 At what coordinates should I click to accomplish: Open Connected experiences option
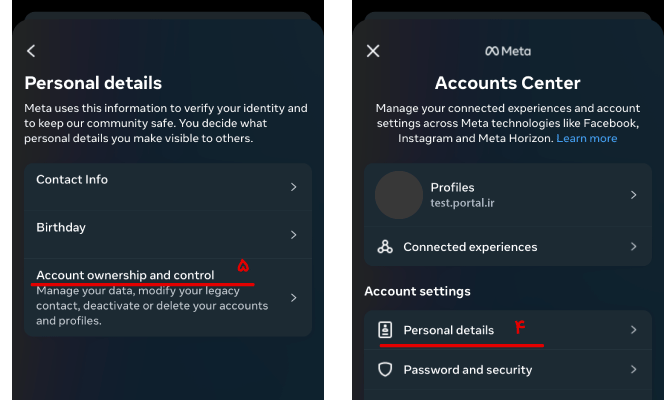tap(508, 247)
